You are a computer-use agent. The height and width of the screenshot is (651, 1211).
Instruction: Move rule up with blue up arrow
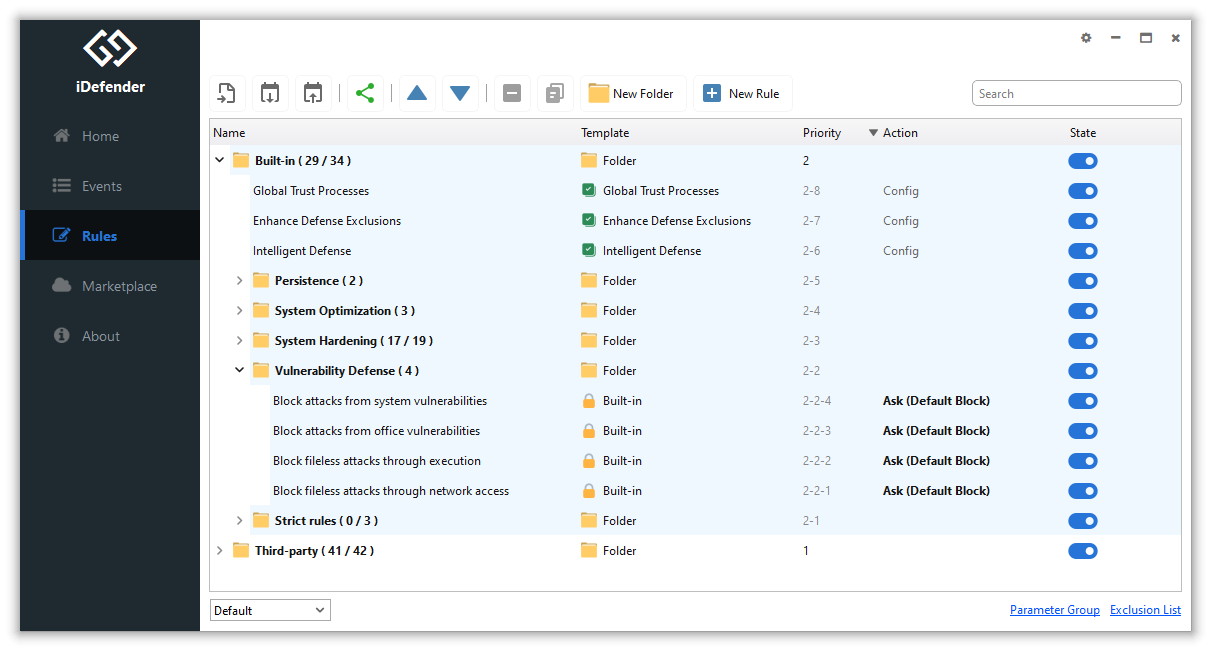click(417, 94)
